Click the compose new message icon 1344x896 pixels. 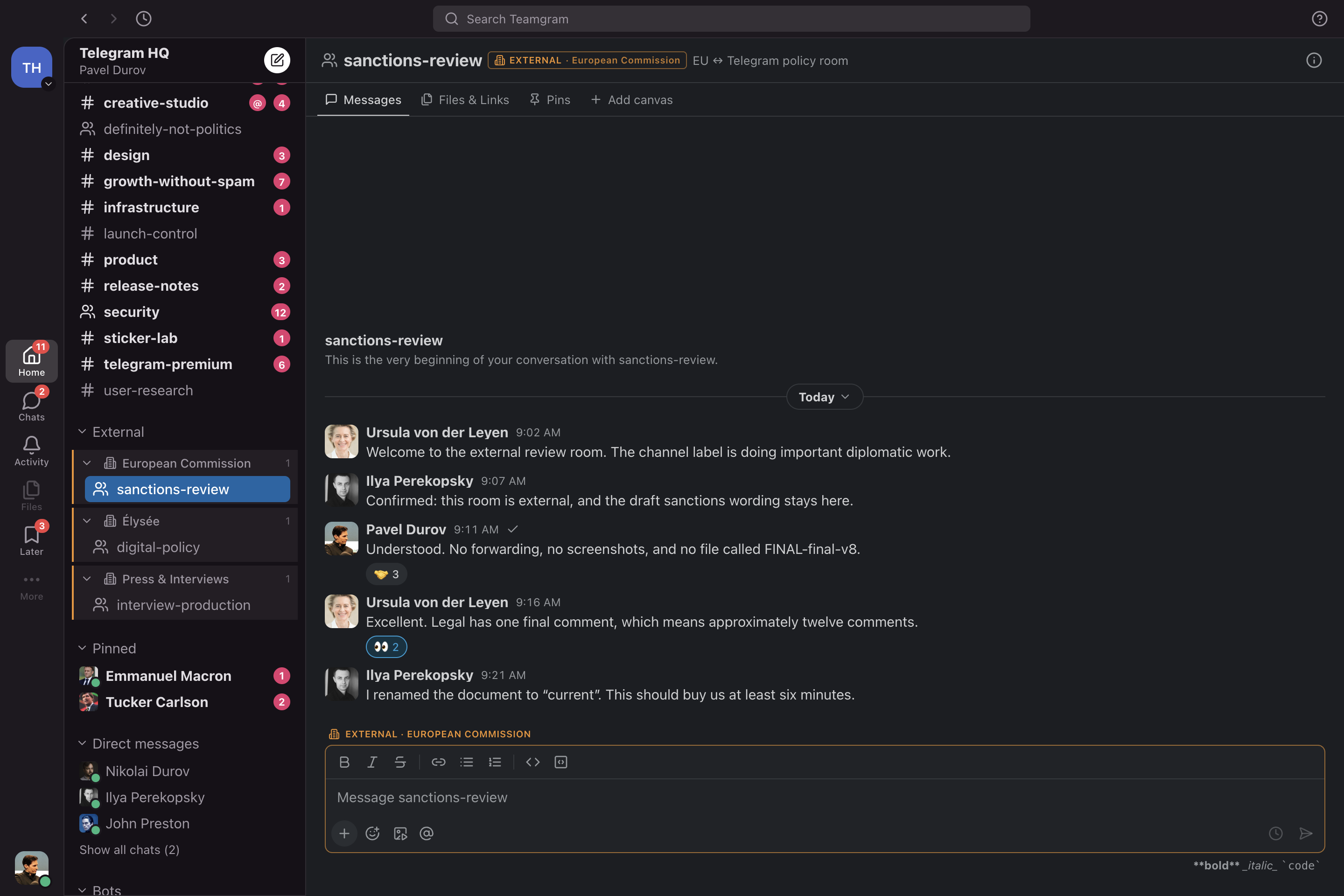click(277, 60)
